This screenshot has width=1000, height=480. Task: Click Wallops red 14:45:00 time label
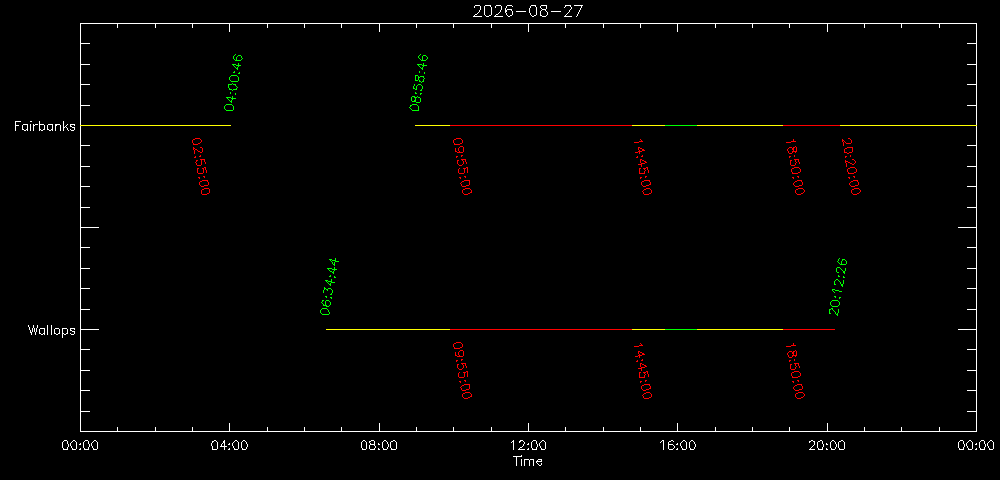click(642, 370)
